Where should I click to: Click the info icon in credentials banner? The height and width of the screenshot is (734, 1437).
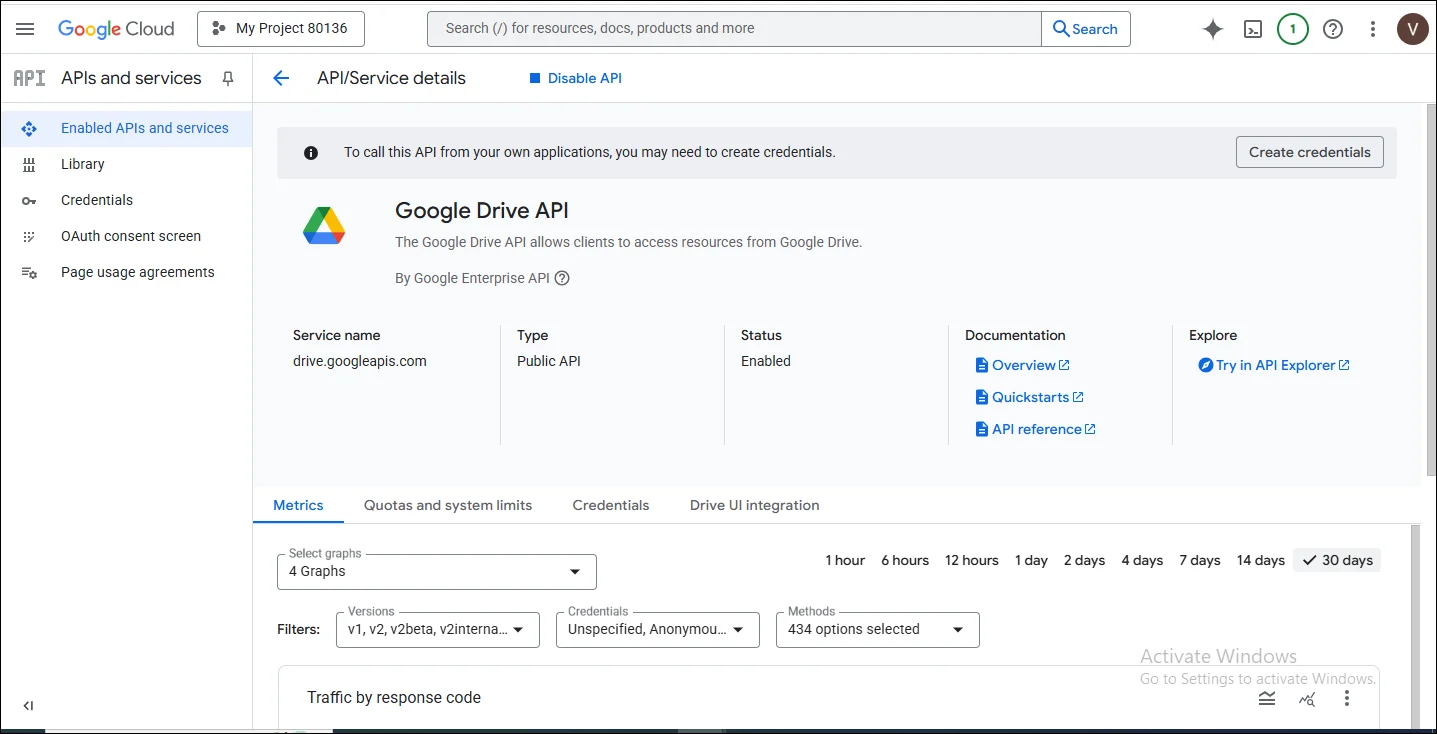point(311,153)
